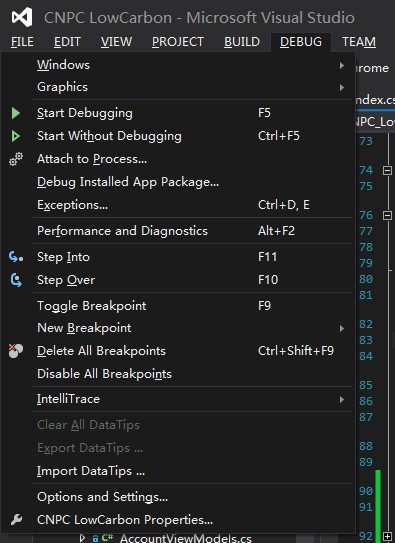
Task: Click the Step Into arrow icon
Action: pos(16,257)
